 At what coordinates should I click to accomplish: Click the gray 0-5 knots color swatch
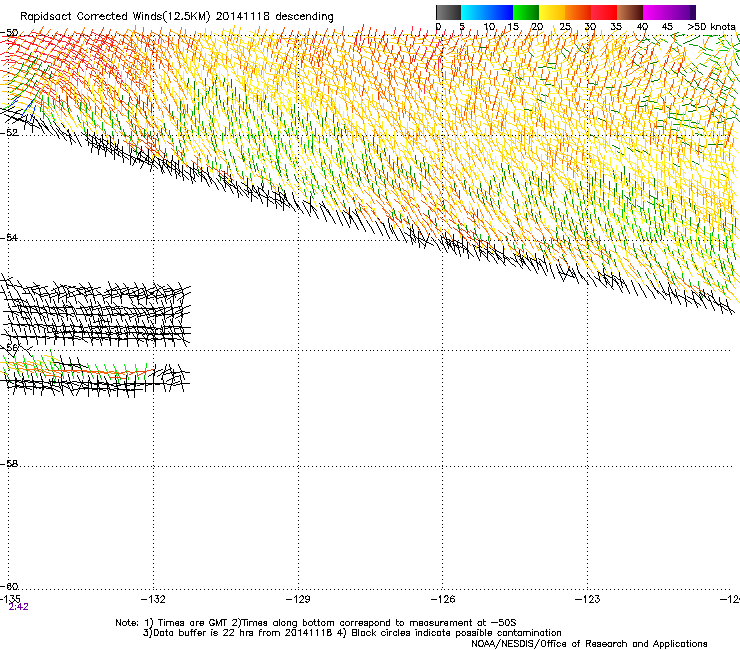(448, 12)
